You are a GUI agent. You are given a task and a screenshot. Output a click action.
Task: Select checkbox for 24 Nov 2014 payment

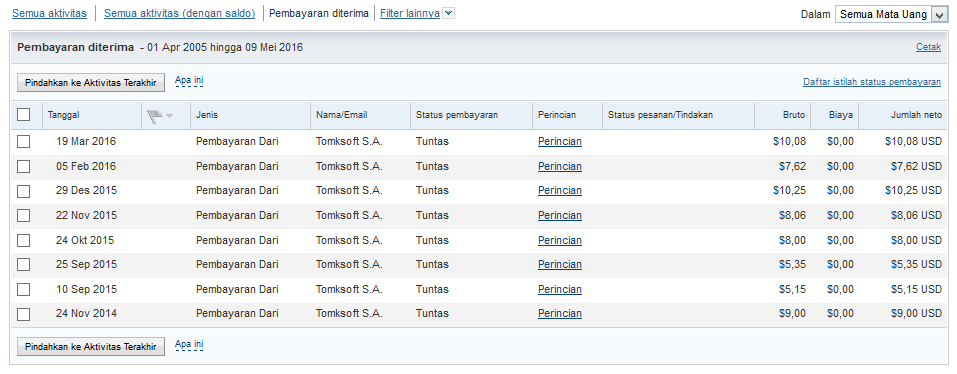tap(23, 314)
